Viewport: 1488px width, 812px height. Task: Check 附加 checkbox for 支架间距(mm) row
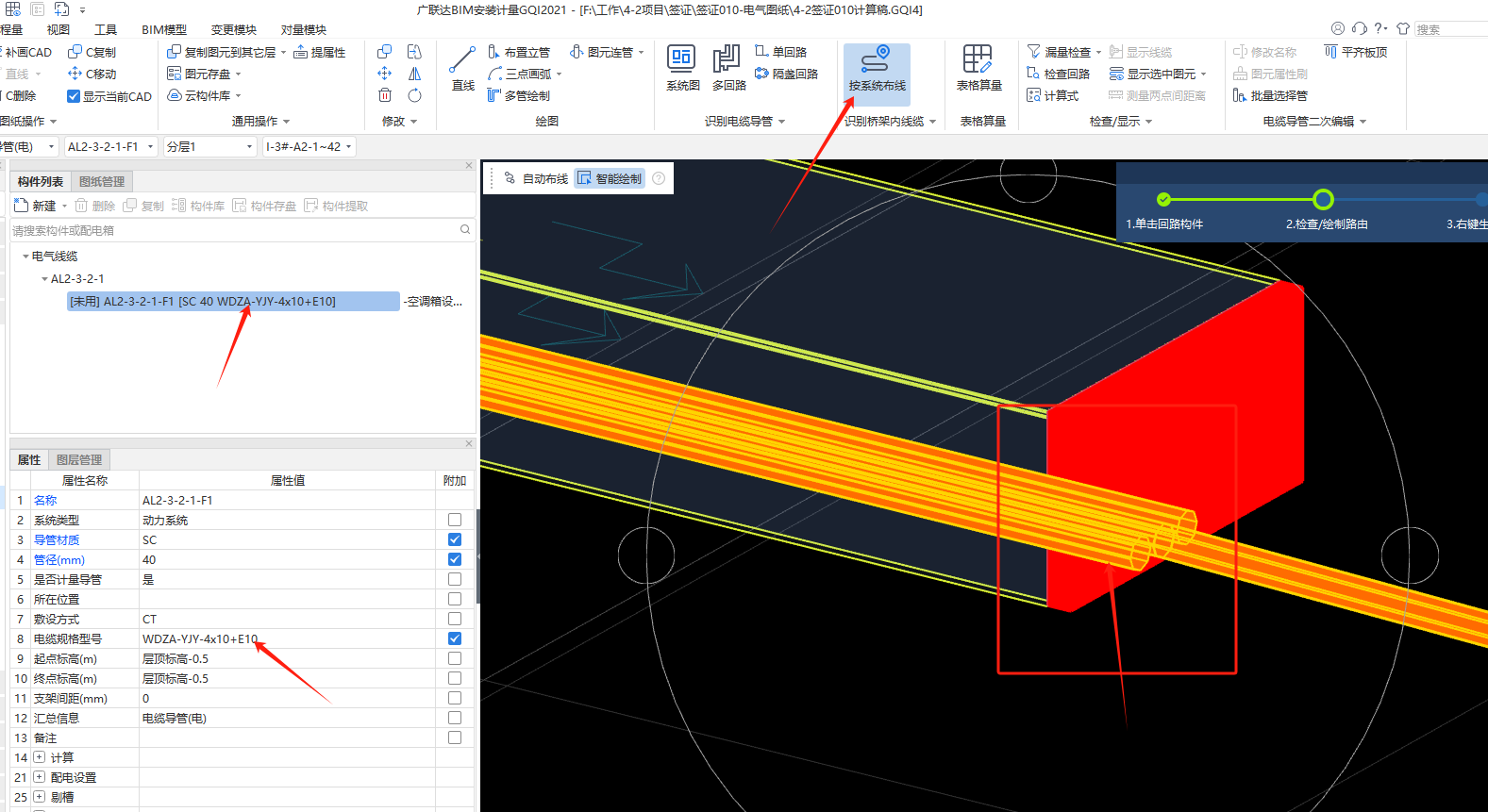coord(455,698)
